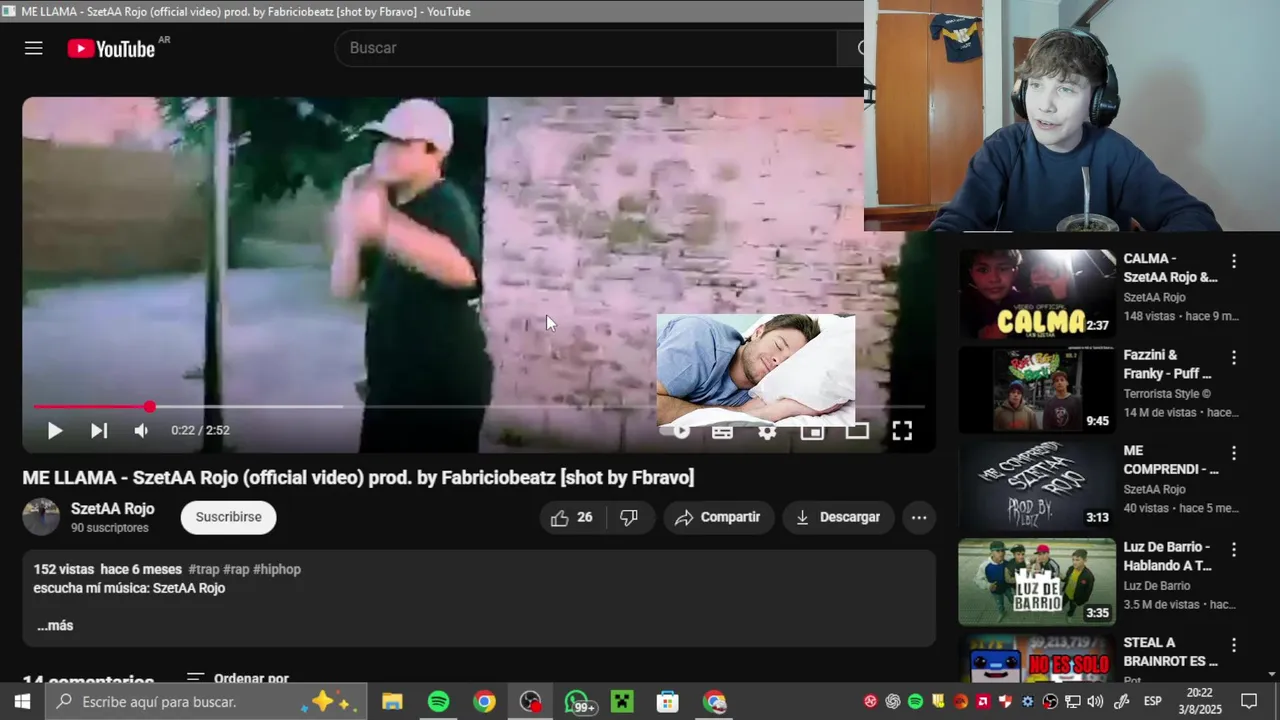The height and width of the screenshot is (720, 1280).
Task: Play the video with the play button
Action: [55, 431]
